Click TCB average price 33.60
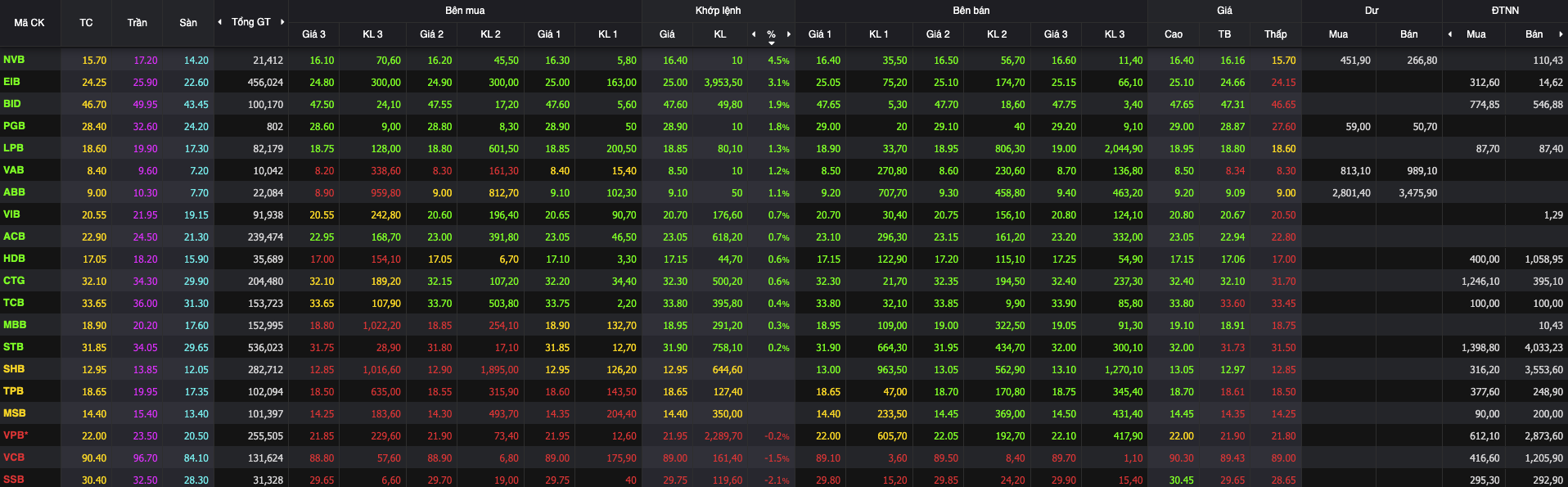Image resolution: width=1568 pixels, height=487 pixels. tap(1232, 304)
